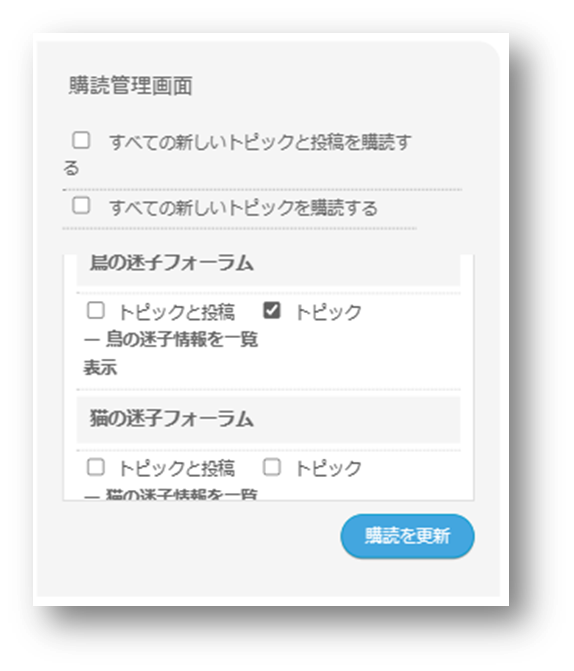Screen dimensions: 574x671
Task: Click label text すべての新しいトピックを購読する
Action: coord(243,208)
